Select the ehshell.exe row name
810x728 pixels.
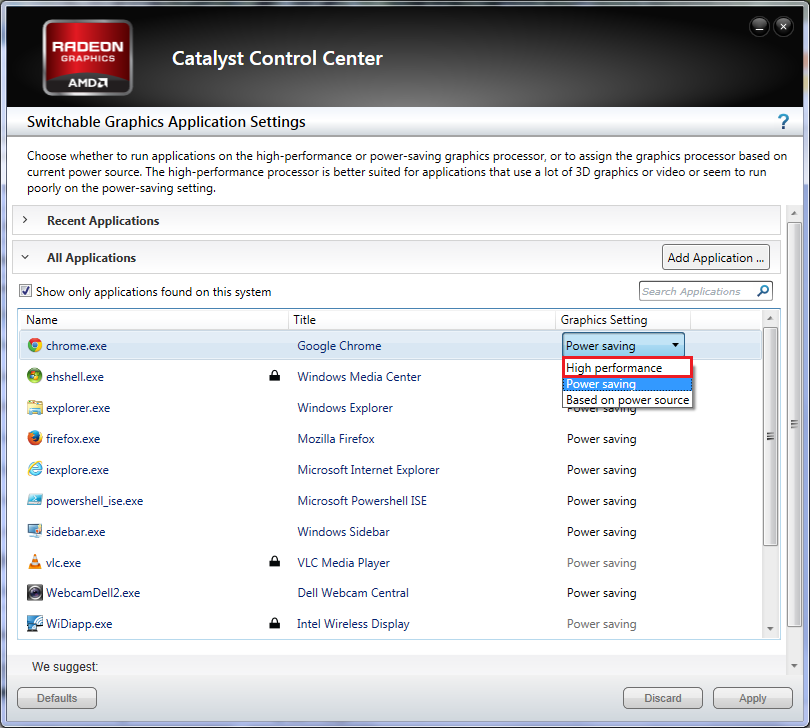pyautogui.click(x=75, y=377)
